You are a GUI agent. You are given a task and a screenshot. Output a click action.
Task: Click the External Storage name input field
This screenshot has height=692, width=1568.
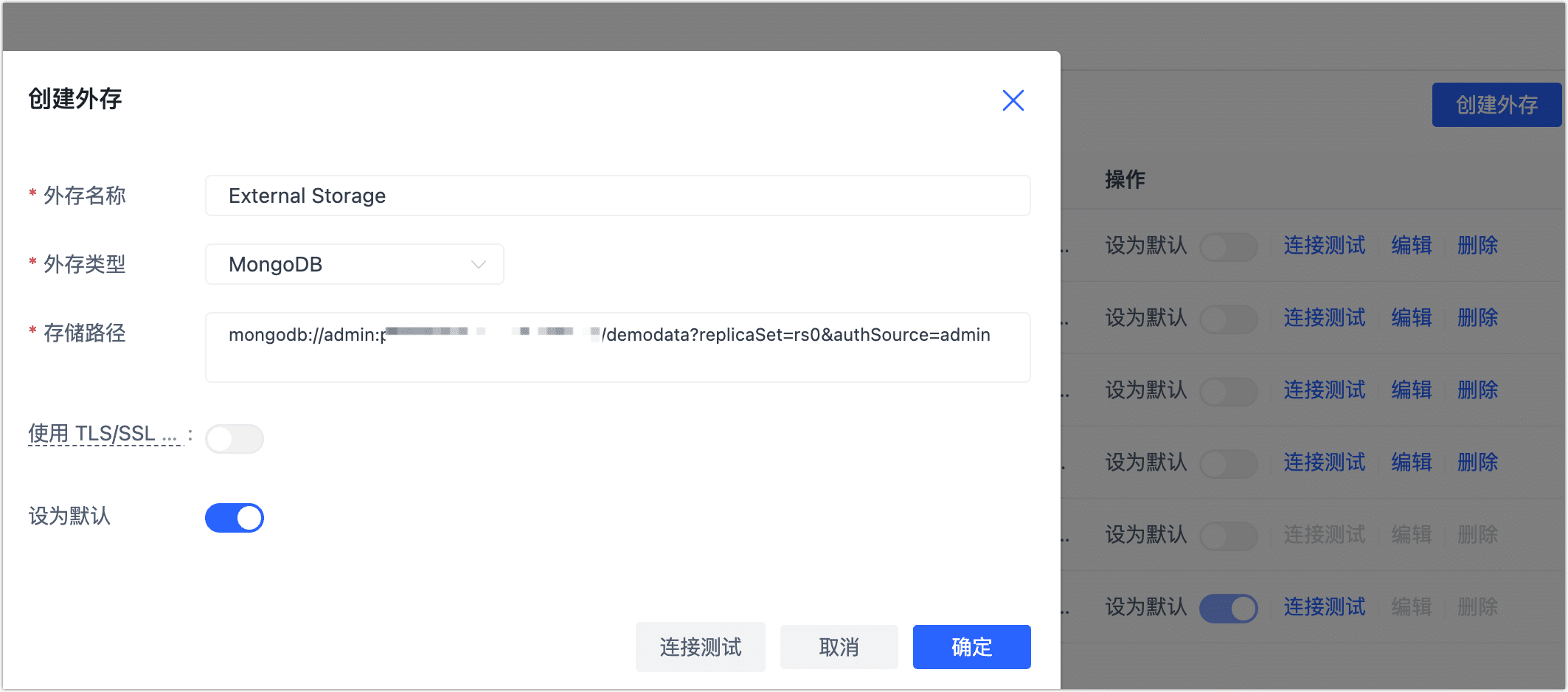tap(618, 196)
